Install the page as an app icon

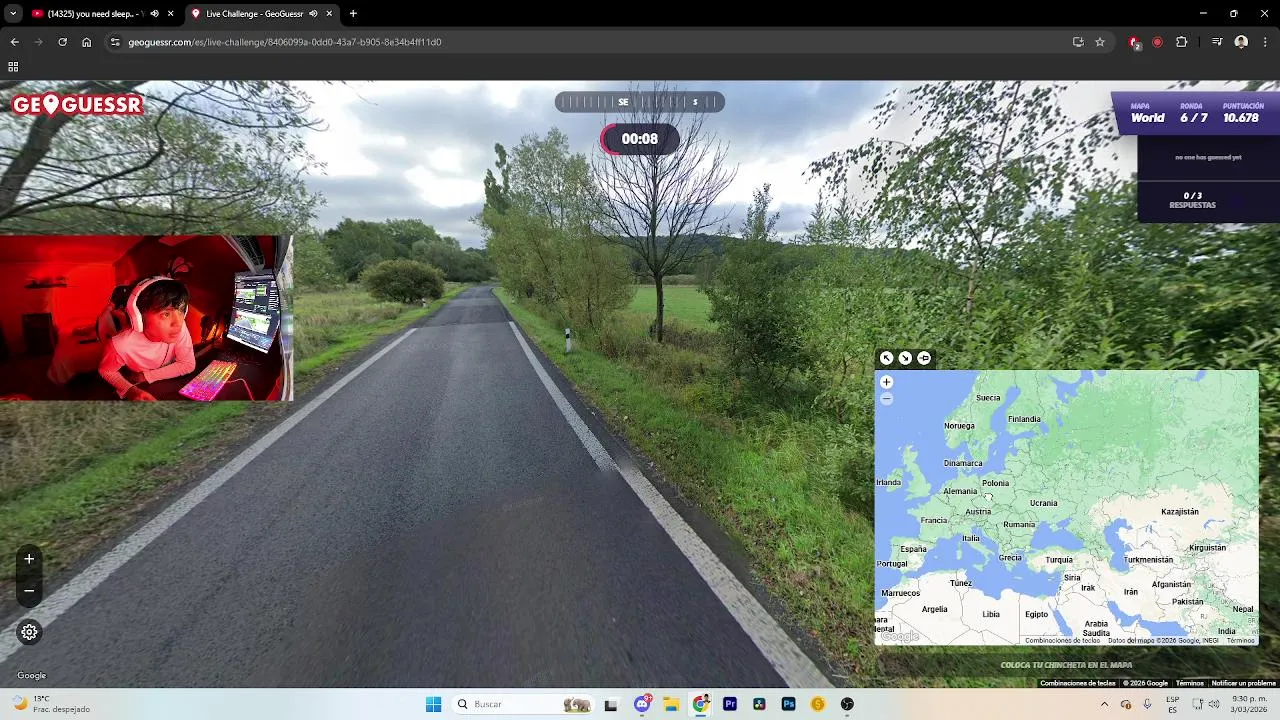tap(1078, 42)
